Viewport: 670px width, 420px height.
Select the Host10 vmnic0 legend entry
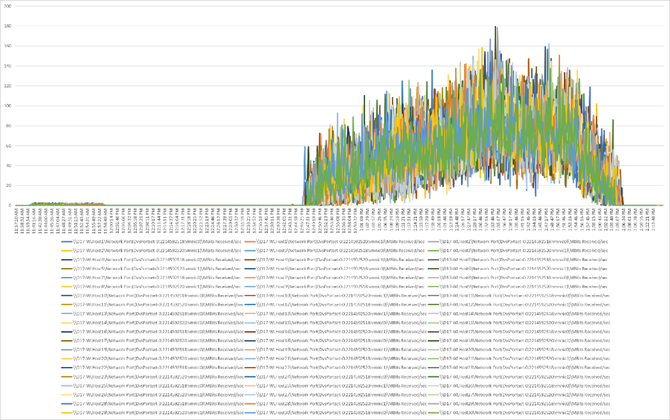click(x=151, y=295)
